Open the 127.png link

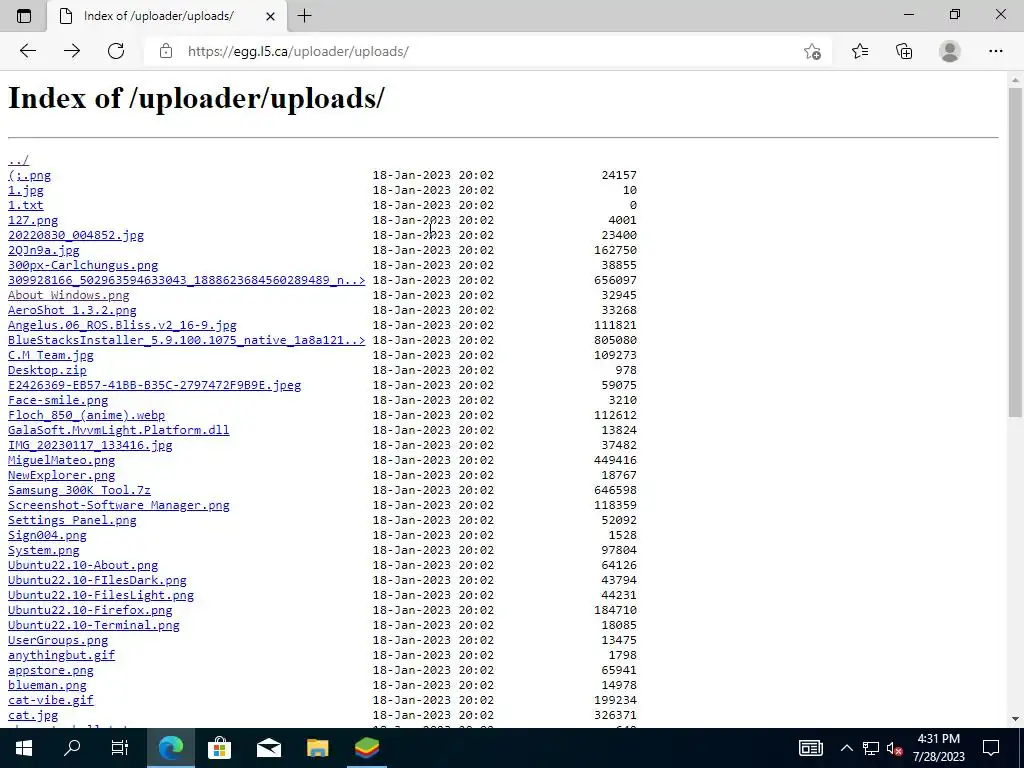[x=33, y=220]
